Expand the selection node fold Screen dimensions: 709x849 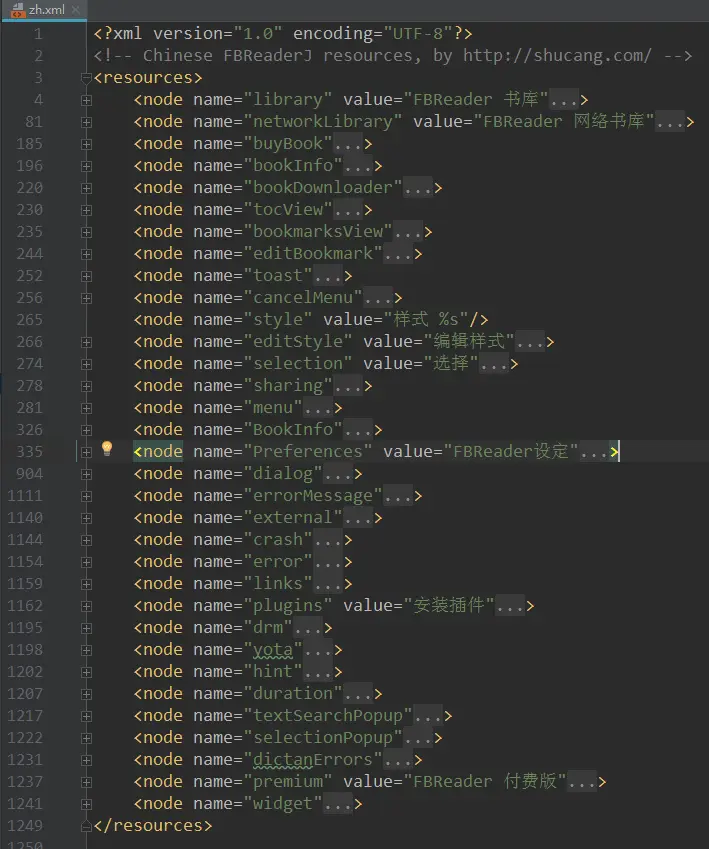point(86,364)
